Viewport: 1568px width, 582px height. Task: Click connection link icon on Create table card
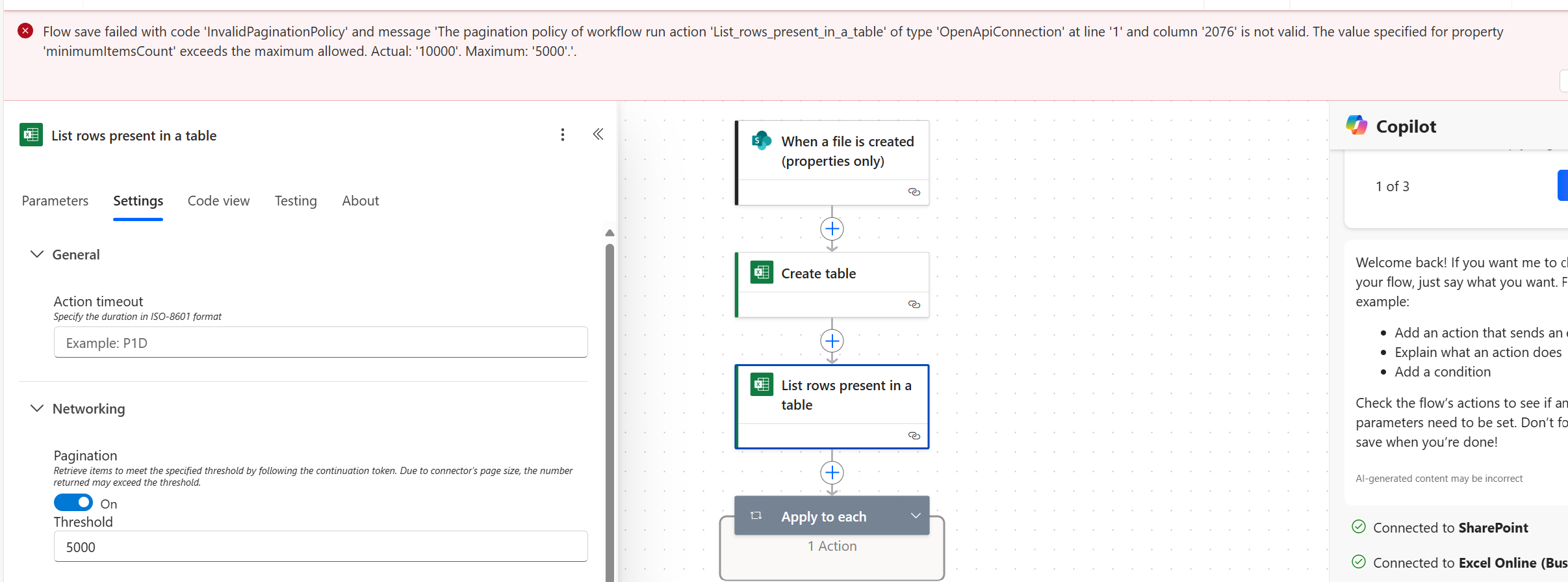point(914,304)
